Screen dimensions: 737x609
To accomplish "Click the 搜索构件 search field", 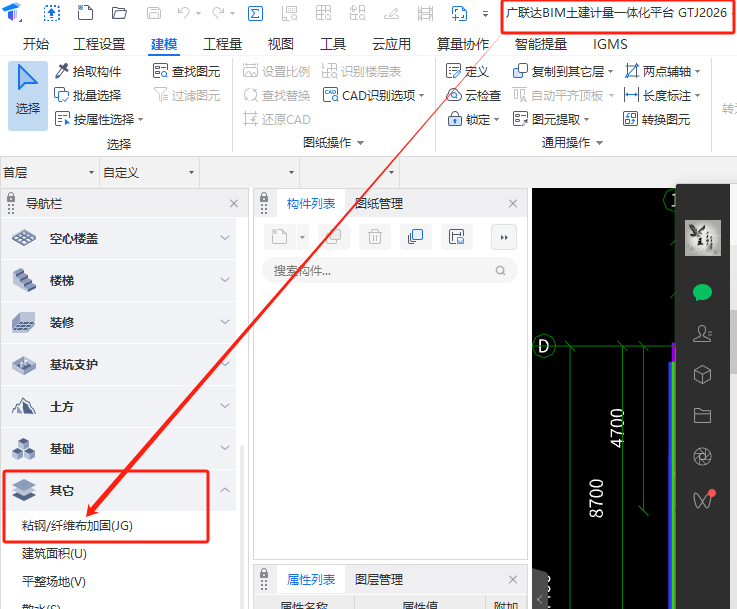I will [390, 270].
